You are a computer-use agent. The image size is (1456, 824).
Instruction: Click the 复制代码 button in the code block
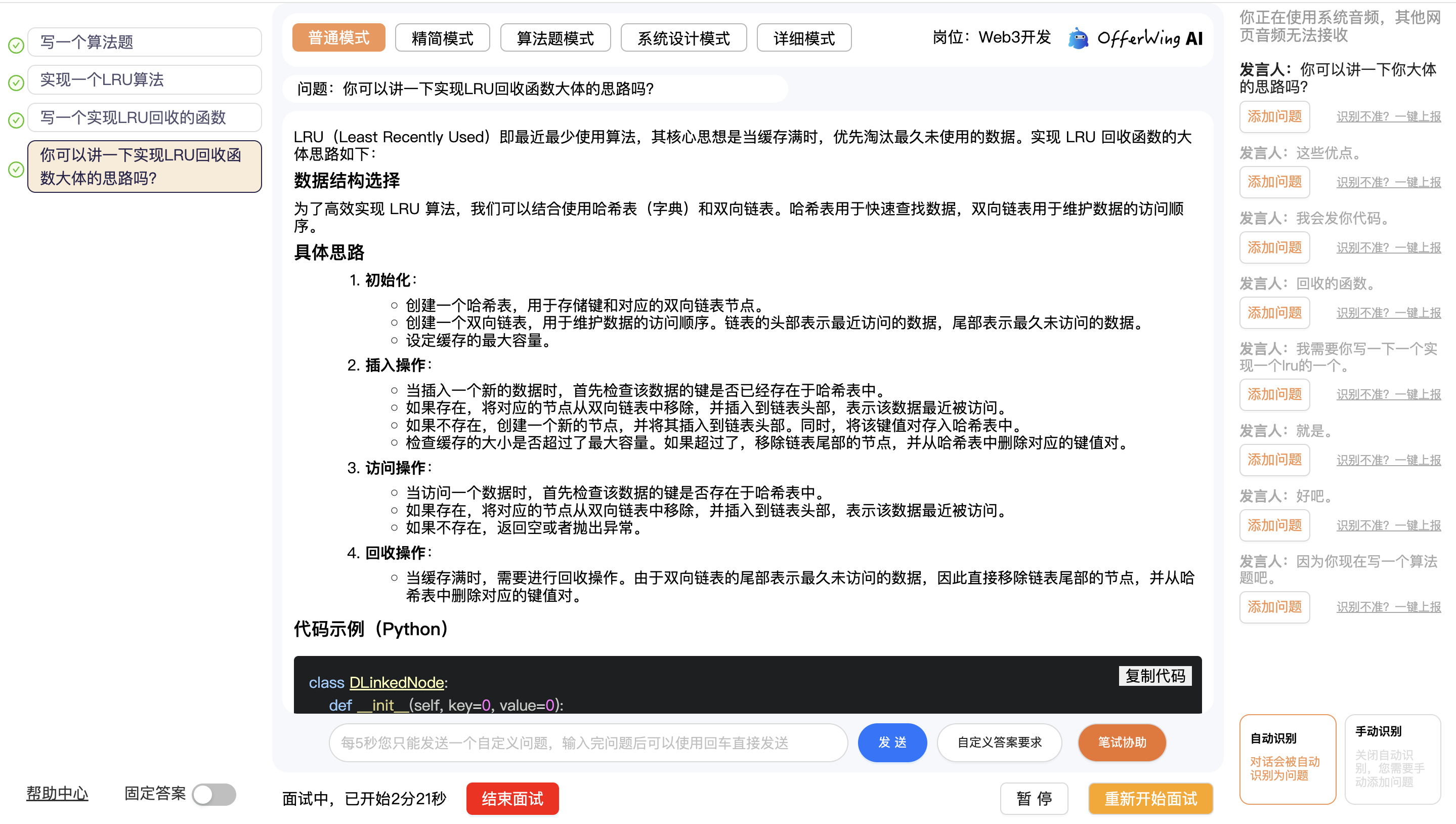(x=1154, y=675)
